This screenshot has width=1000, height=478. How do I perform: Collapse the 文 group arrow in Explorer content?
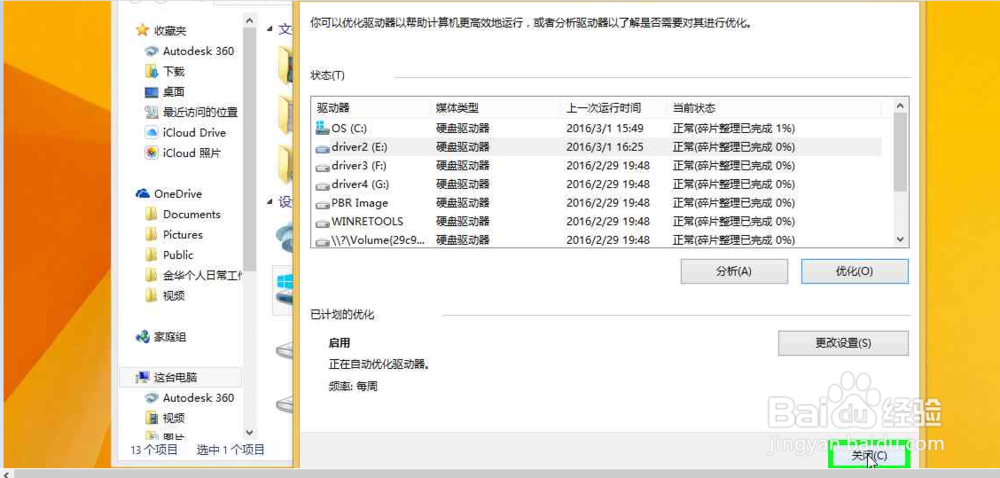[270, 29]
